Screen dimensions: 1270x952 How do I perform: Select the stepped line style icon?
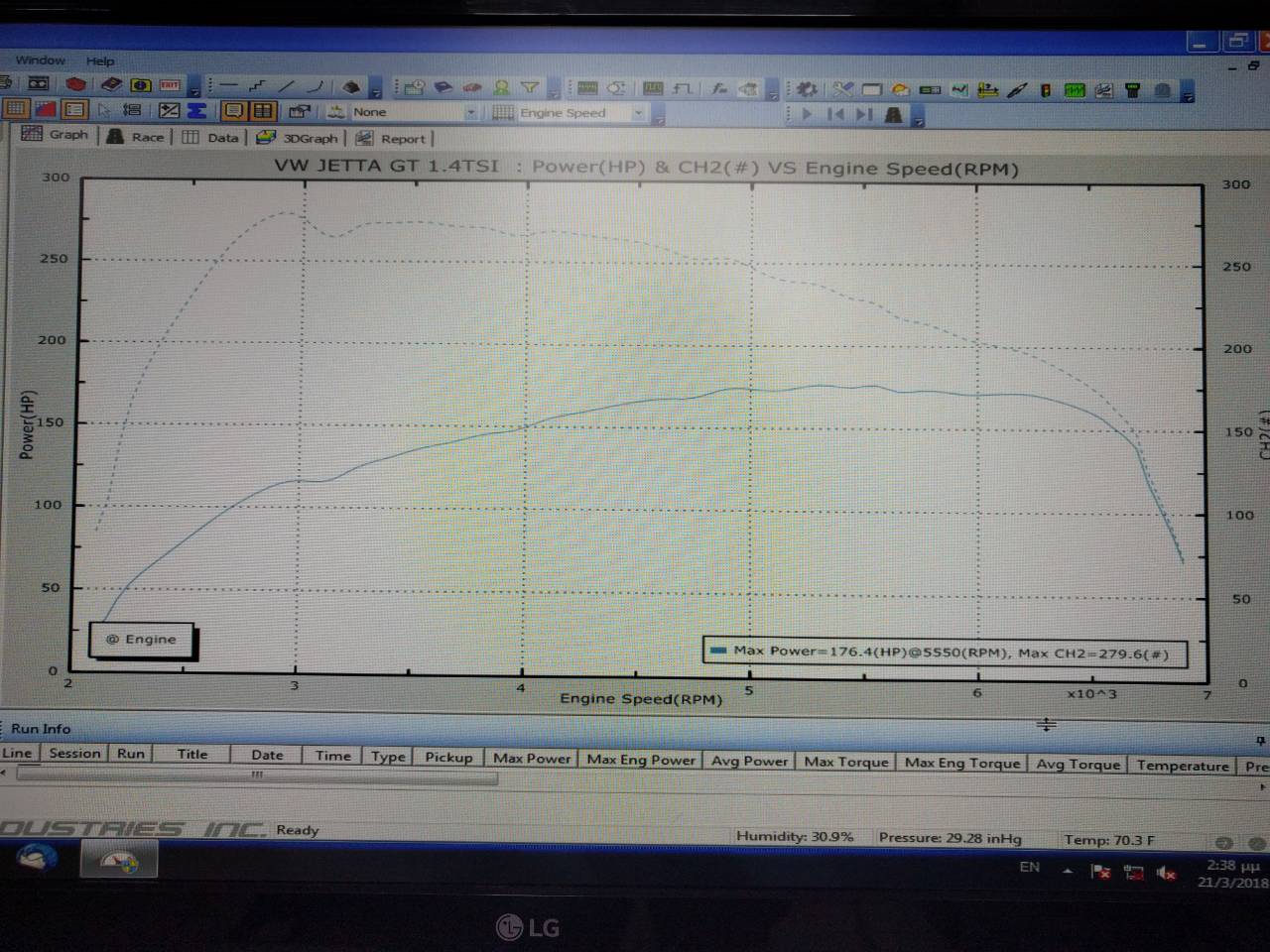(257, 86)
